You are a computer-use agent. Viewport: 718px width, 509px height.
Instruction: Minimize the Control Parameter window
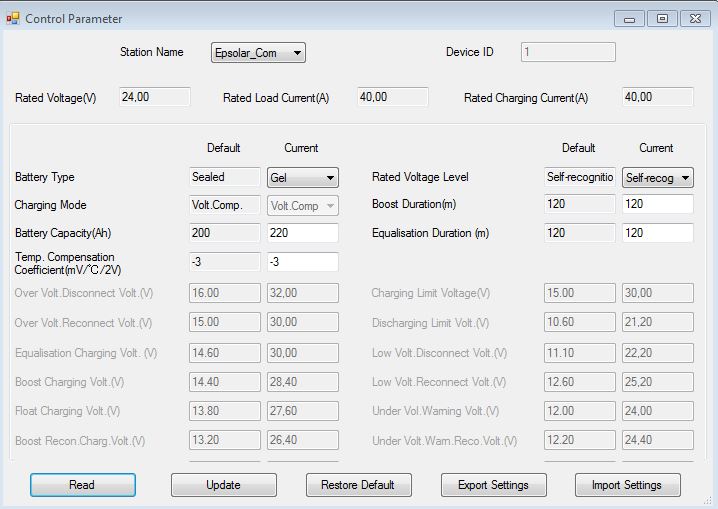point(629,19)
